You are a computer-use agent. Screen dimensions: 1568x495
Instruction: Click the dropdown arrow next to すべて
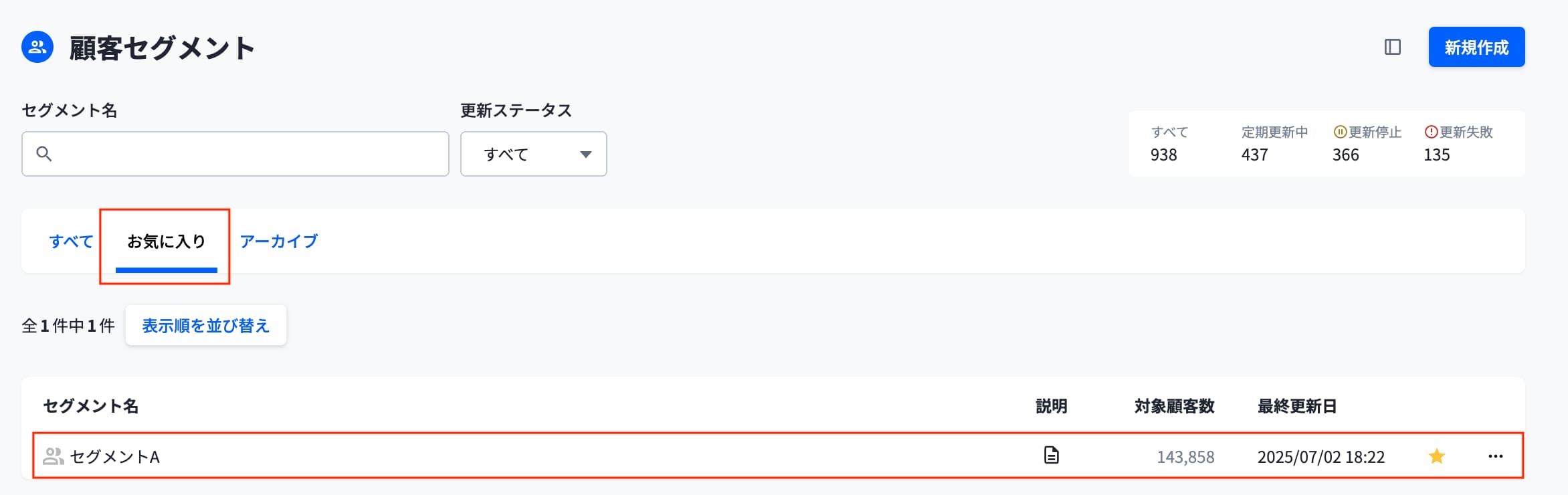tap(585, 155)
